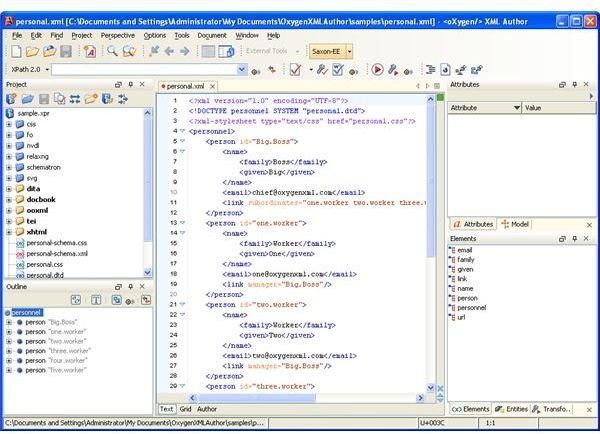Click the Save disk icon in main toolbar
Image resolution: width=600 pixels, height=434 pixels.
point(66,51)
